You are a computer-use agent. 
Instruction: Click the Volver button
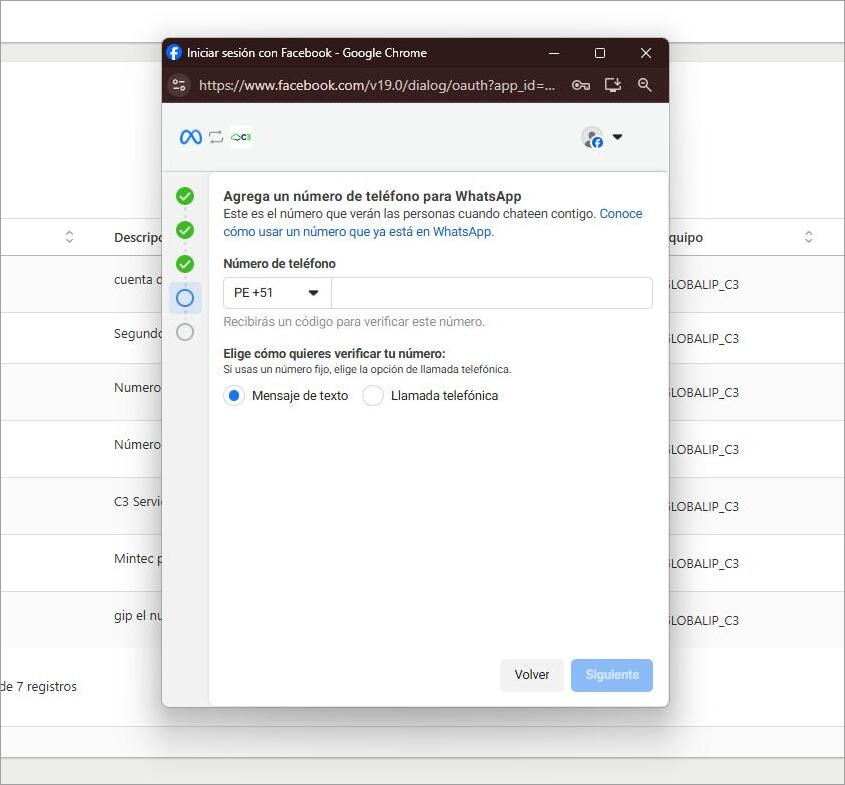click(x=532, y=675)
